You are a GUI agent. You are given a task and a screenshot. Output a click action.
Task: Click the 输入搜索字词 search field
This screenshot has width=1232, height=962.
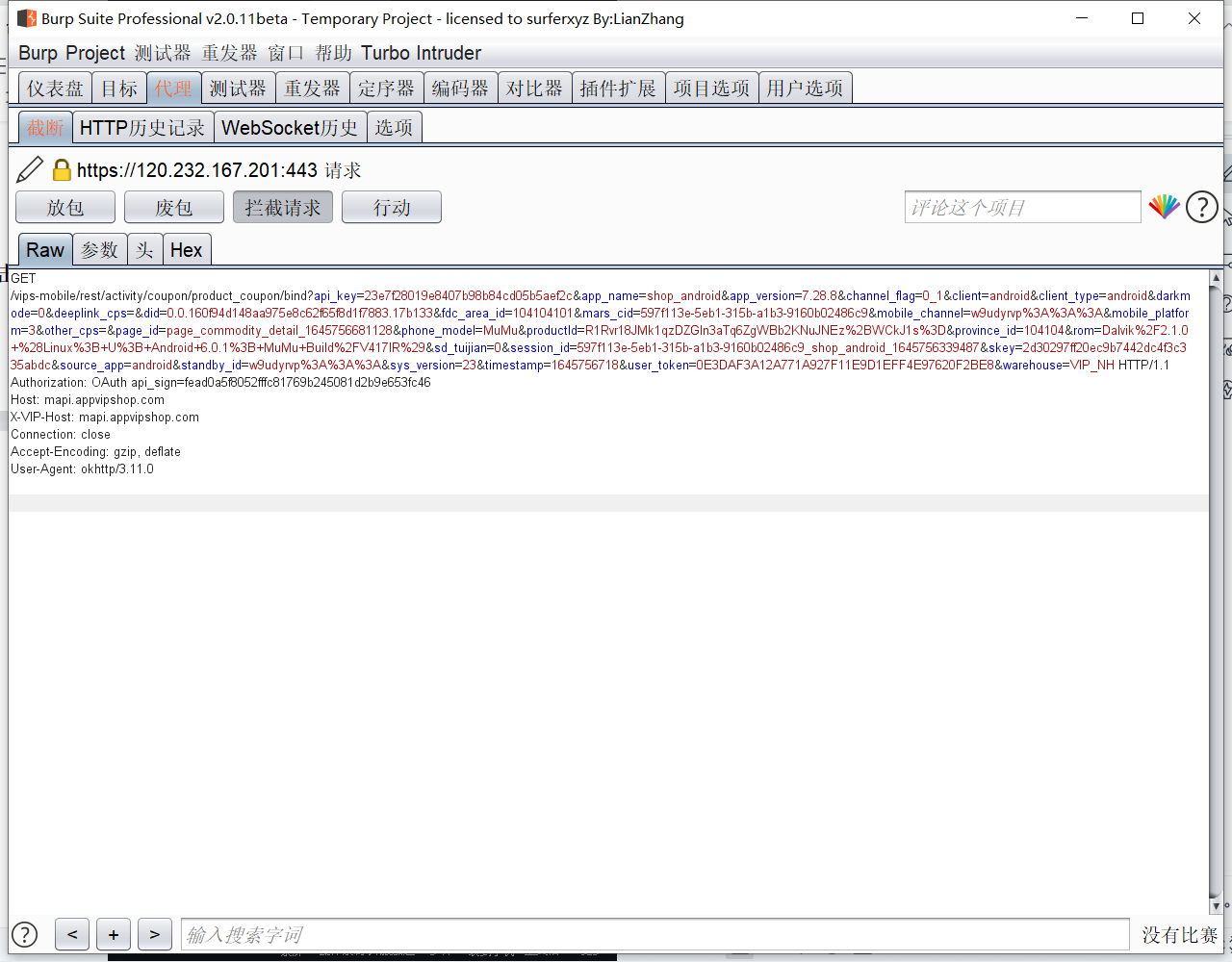tap(654, 934)
